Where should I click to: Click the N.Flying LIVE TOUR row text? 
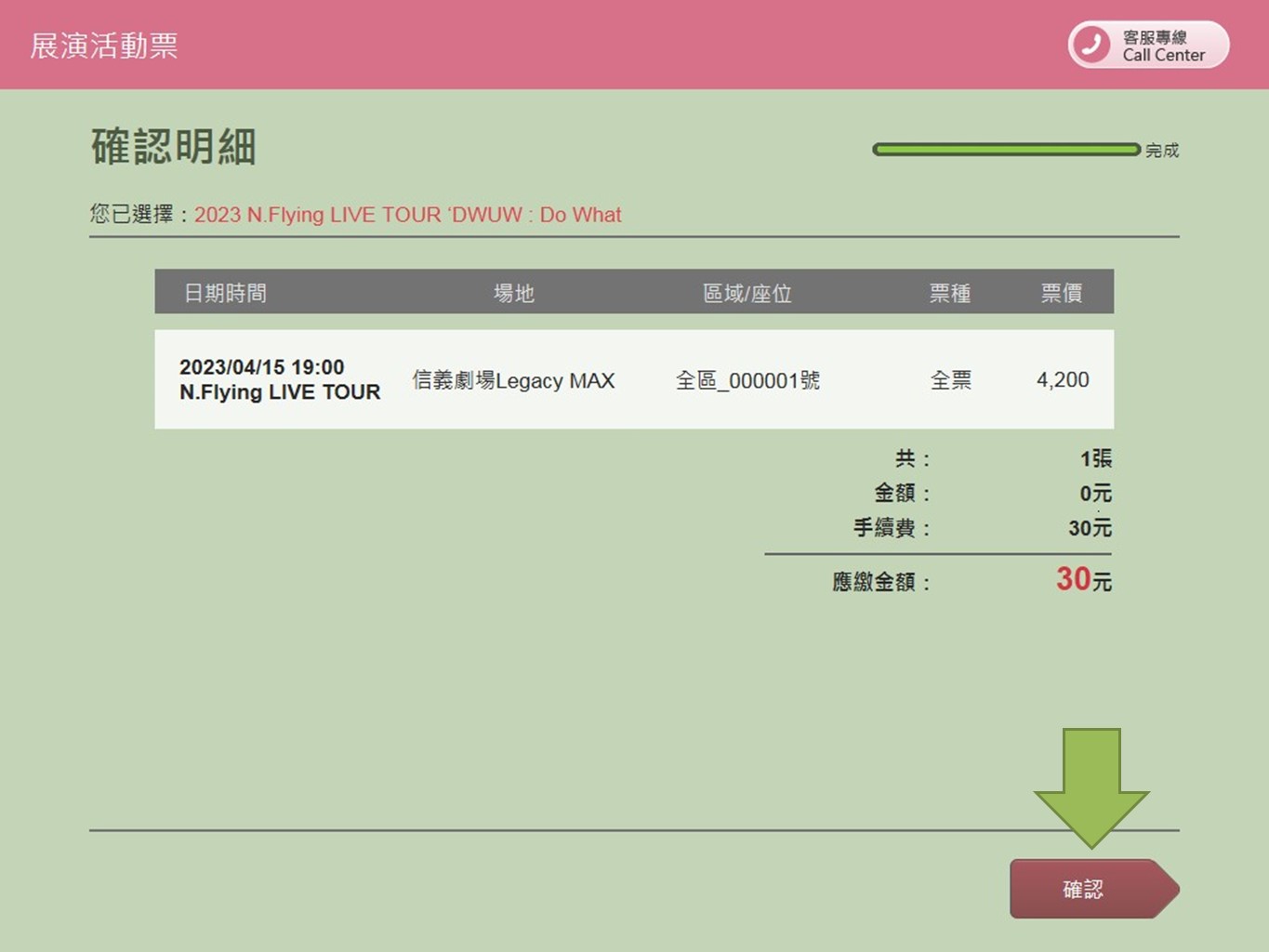coord(280,392)
